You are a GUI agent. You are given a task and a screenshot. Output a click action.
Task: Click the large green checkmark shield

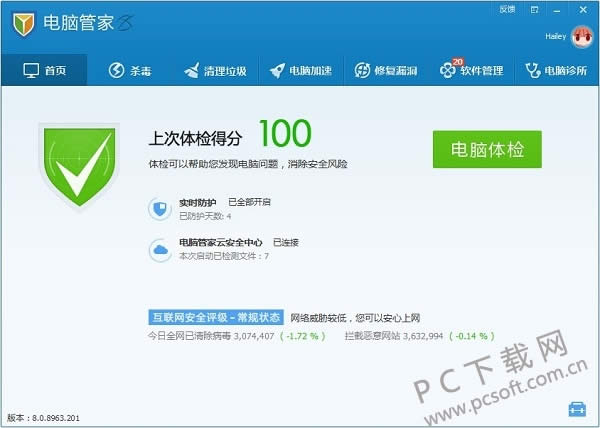point(79,166)
